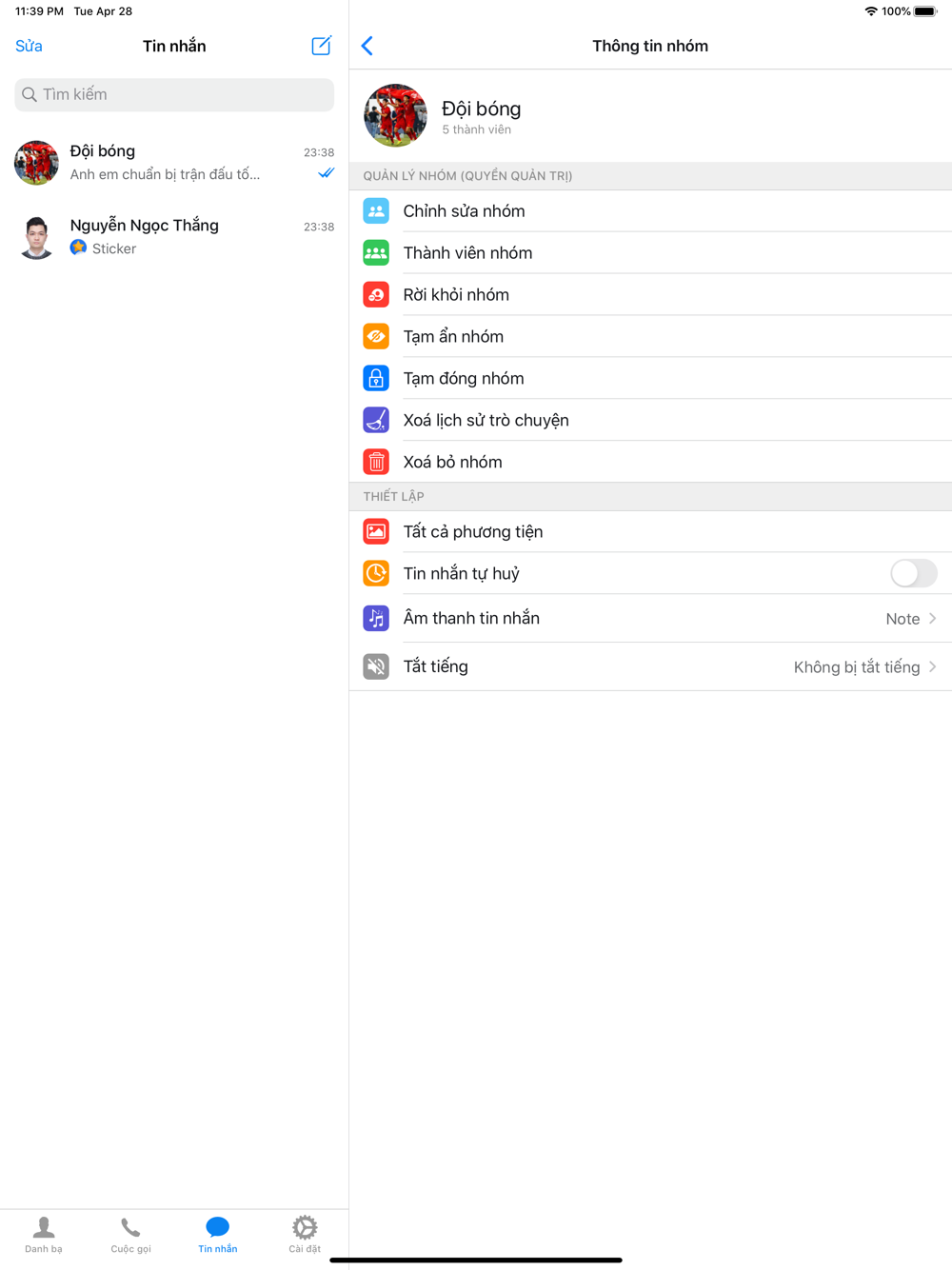Viewport: 952px width, 1270px height.
Task: Expand Âm thanh tin nhắn Note chevron
Action: (x=933, y=619)
